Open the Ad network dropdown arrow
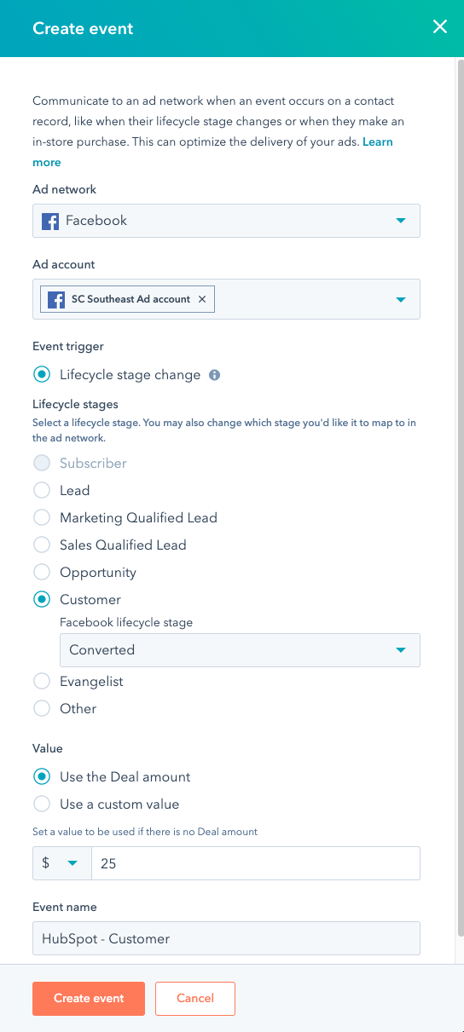464x1032 pixels. click(401, 220)
